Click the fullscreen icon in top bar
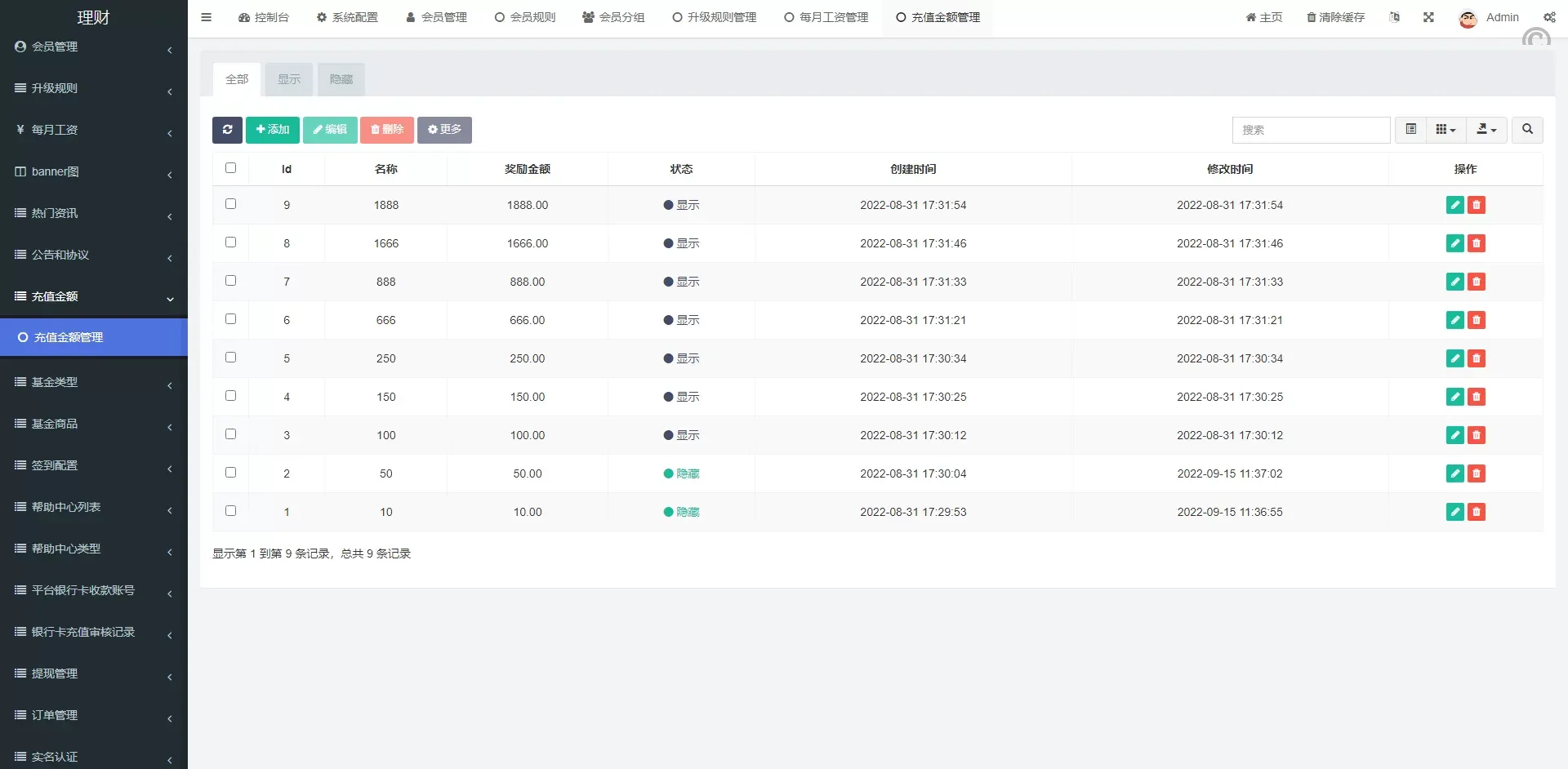 point(1428,17)
